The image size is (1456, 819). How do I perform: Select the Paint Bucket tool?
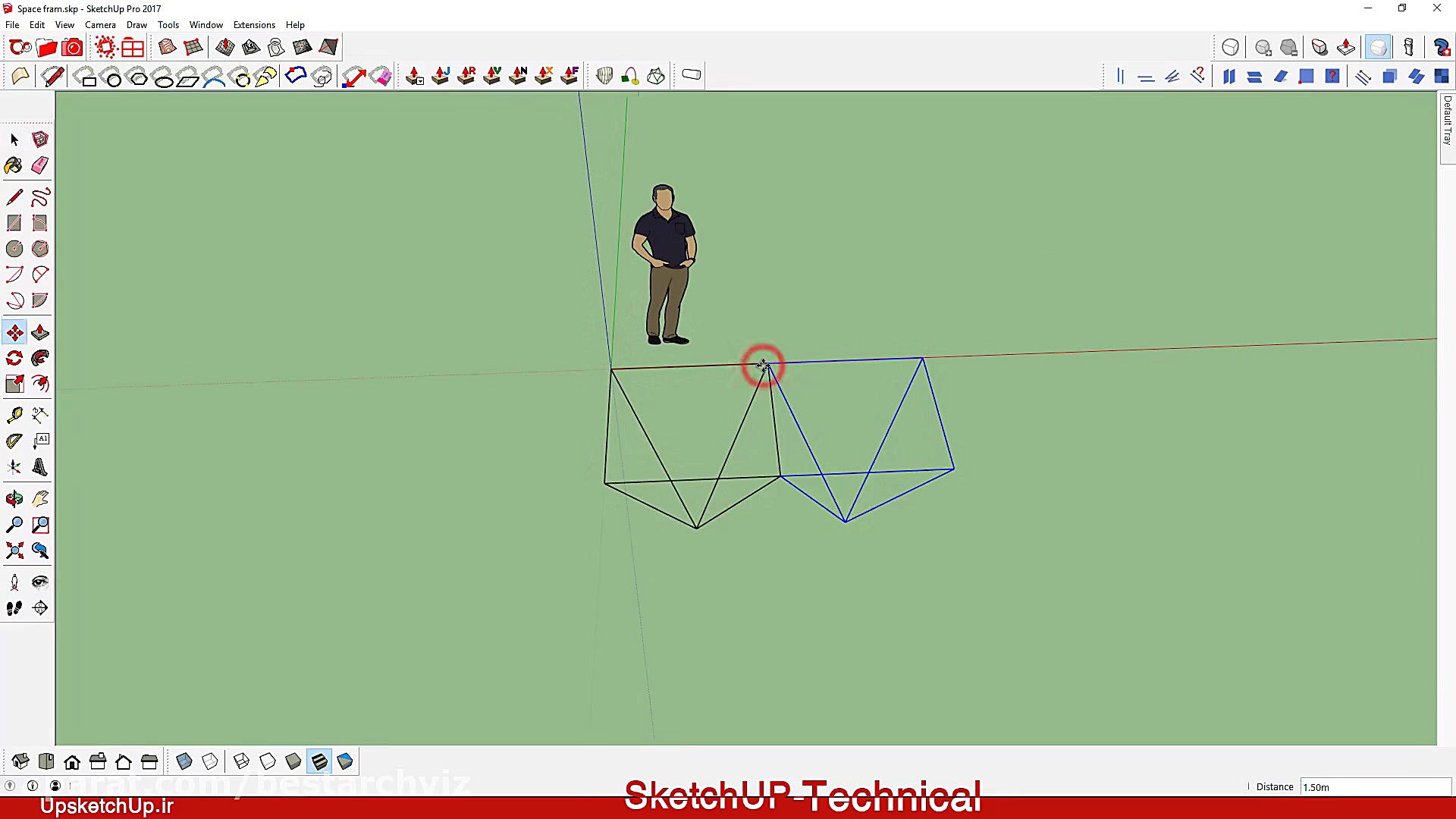pyautogui.click(x=14, y=165)
